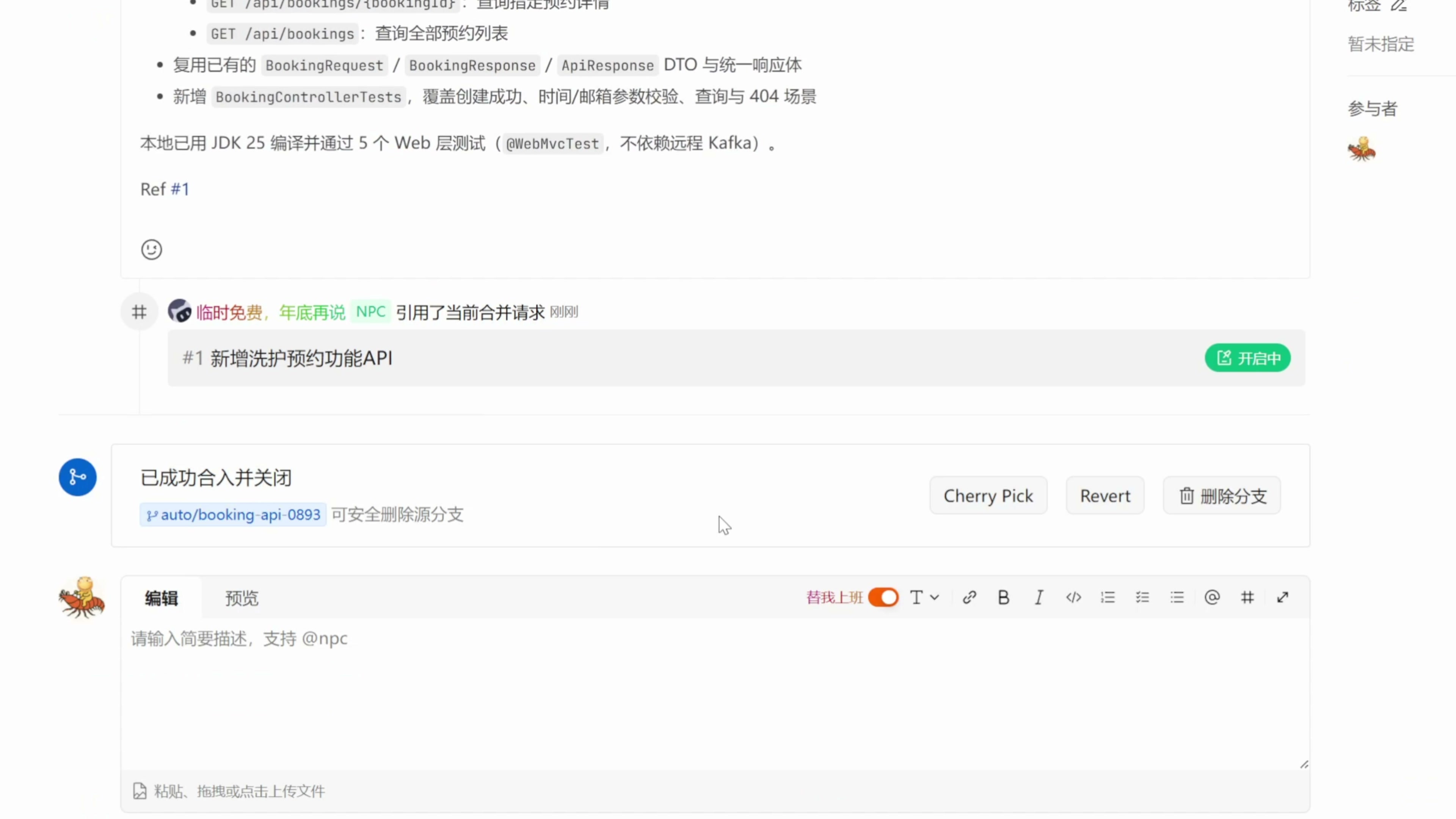Click the label edit pencil icon
Viewport: 1456px width, 819px height.
(1398, 6)
